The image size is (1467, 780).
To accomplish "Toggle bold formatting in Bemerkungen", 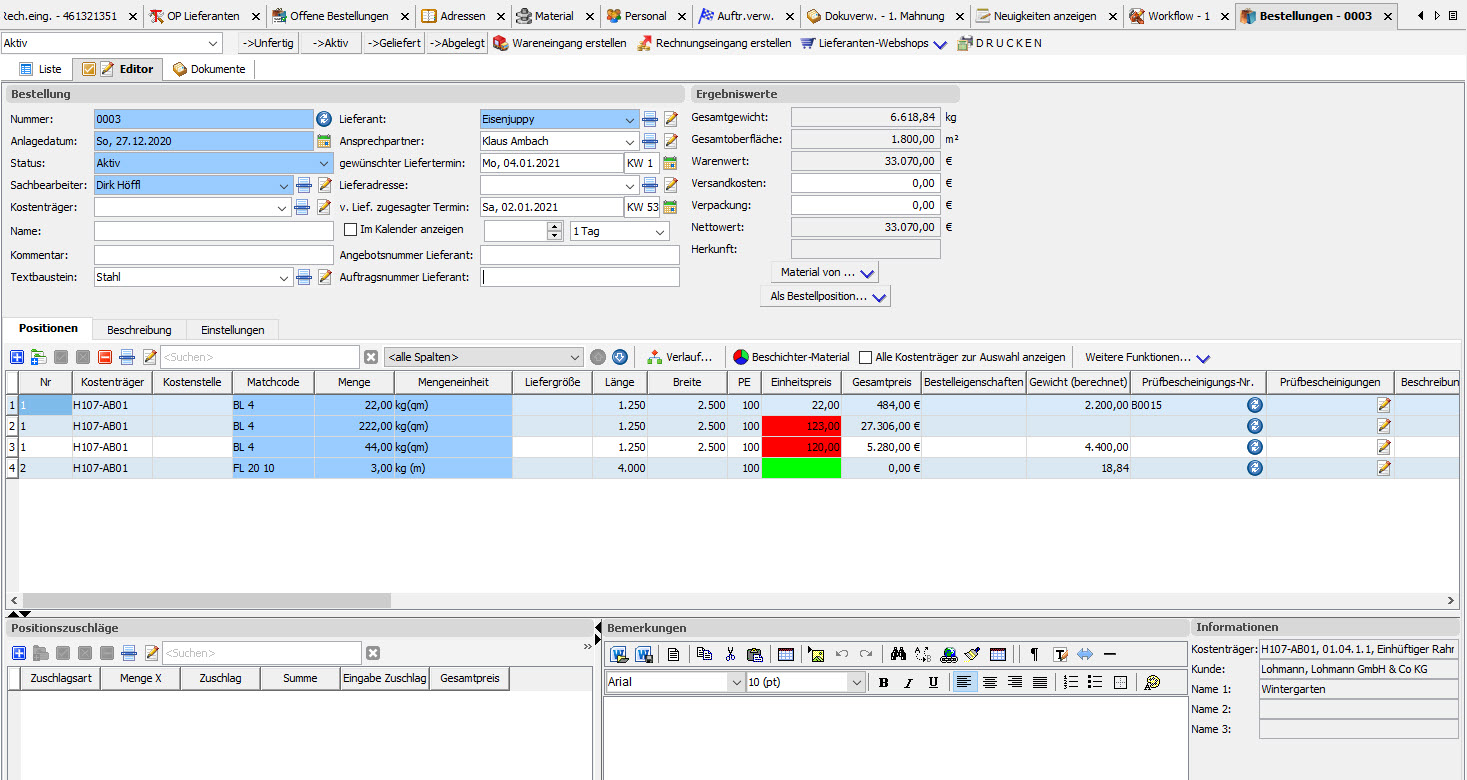I will [x=883, y=682].
